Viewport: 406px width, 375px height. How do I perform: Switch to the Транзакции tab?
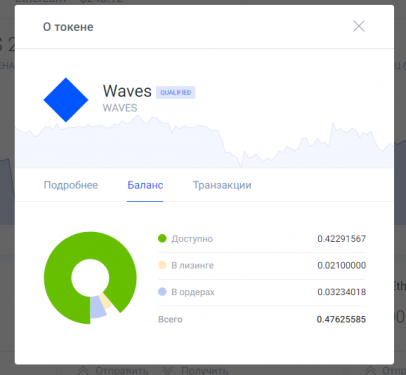pyautogui.click(x=222, y=185)
